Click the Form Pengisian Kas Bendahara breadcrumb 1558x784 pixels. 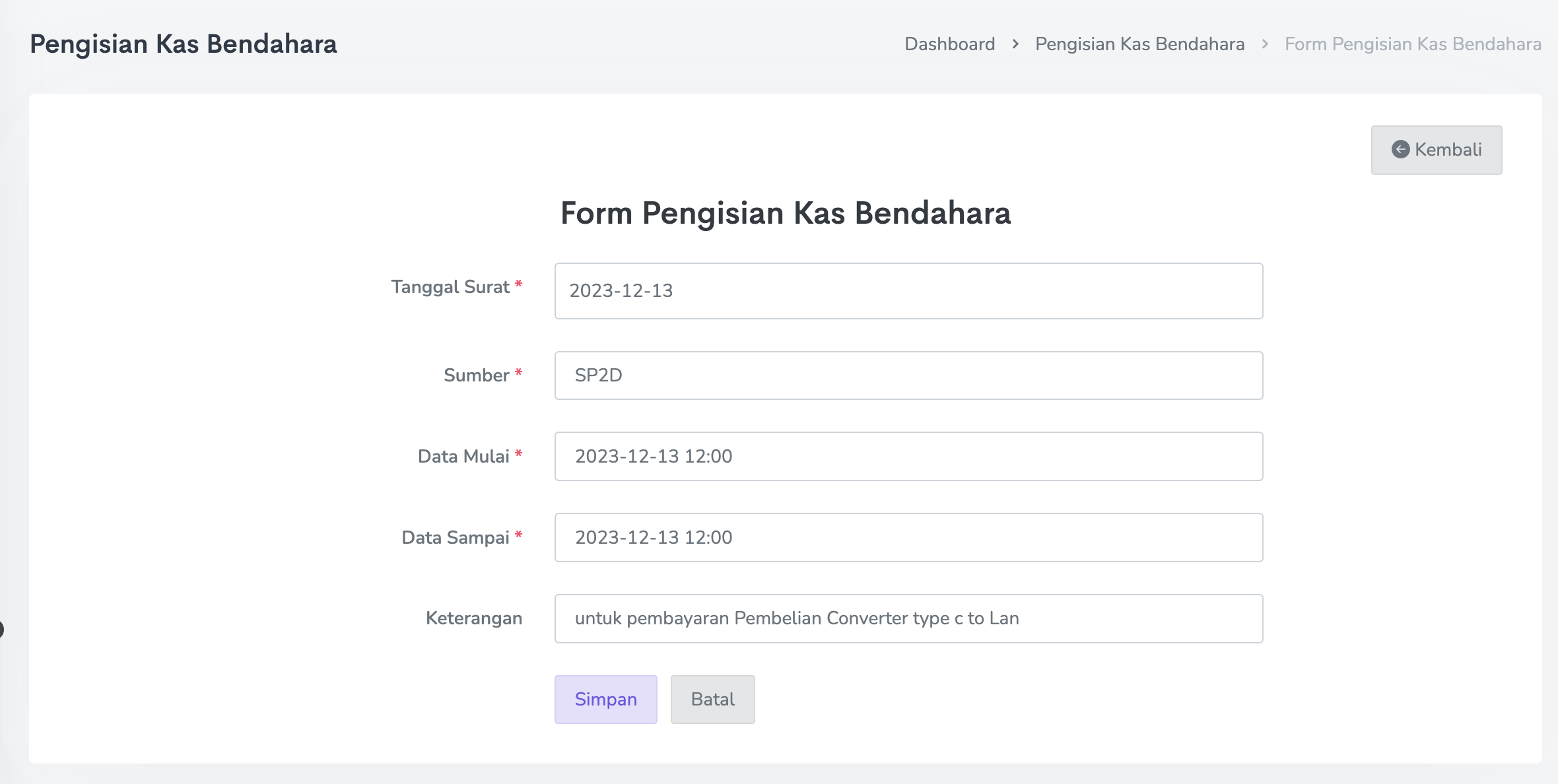point(1413,44)
